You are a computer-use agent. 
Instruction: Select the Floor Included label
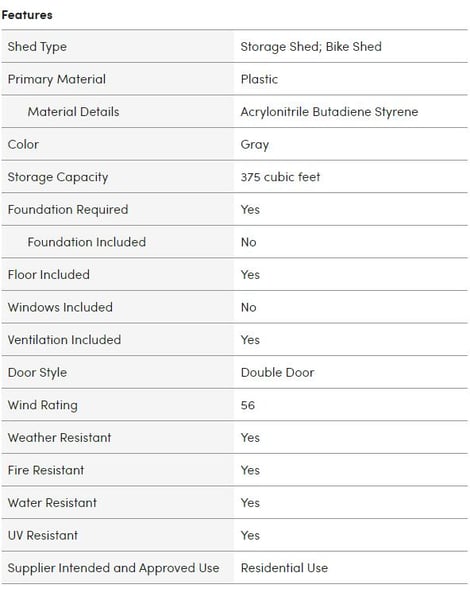tap(49, 275)
